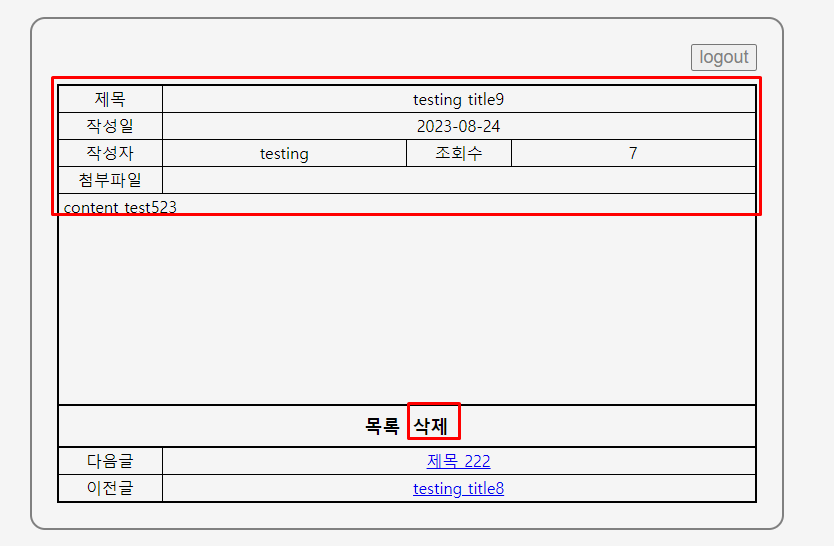Click the 이전글 label cell
The width and height of the screenshot is (834, 546).
pos(110,488)
